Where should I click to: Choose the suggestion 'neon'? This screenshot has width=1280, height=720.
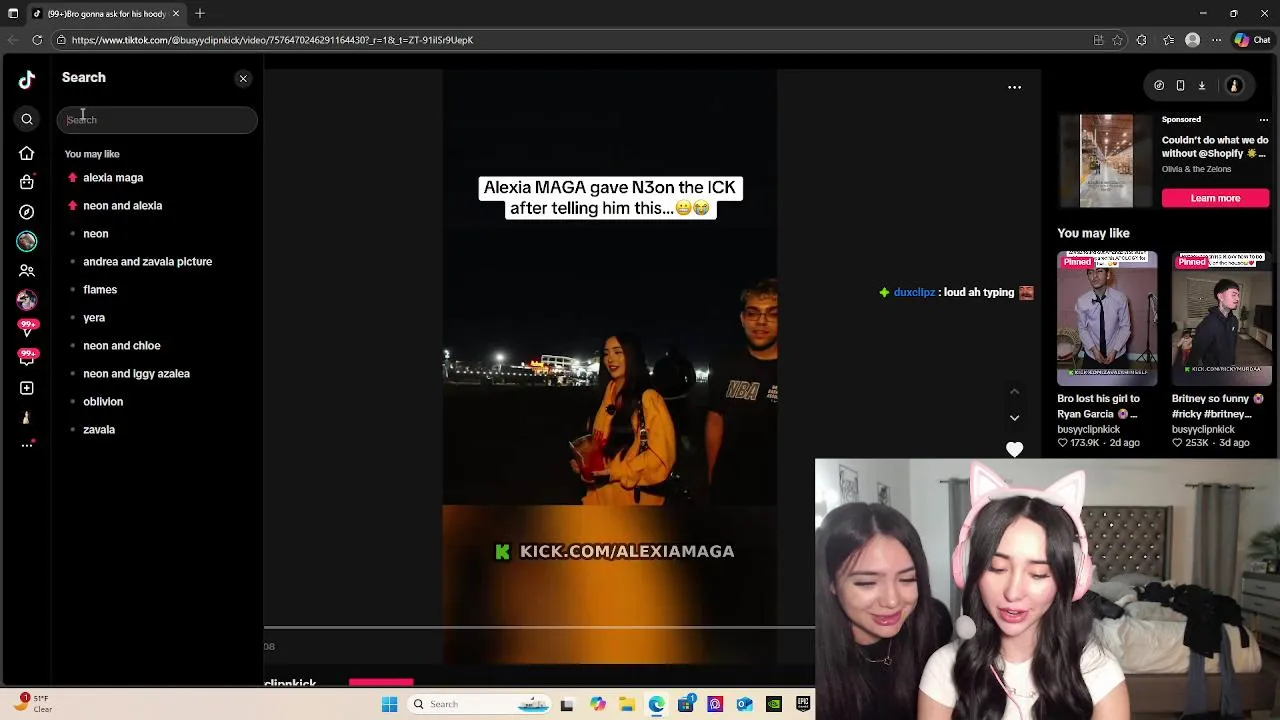(96, 233)
